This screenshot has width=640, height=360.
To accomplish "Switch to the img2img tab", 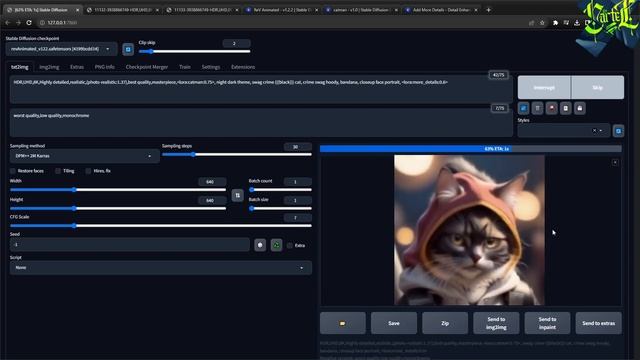I will click(49, 67).
